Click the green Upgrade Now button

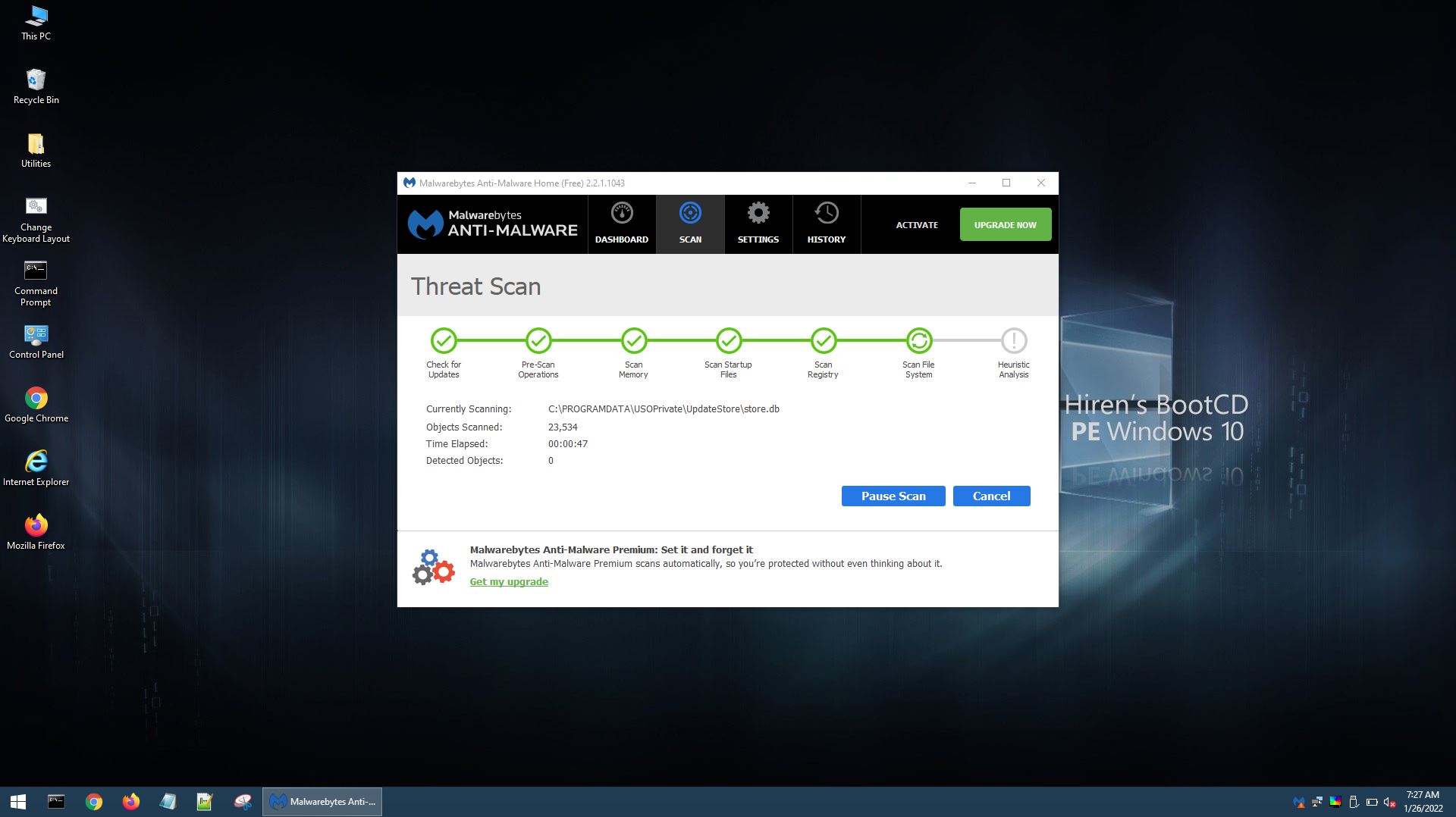pyautogui.click(x=1006, y=224)
